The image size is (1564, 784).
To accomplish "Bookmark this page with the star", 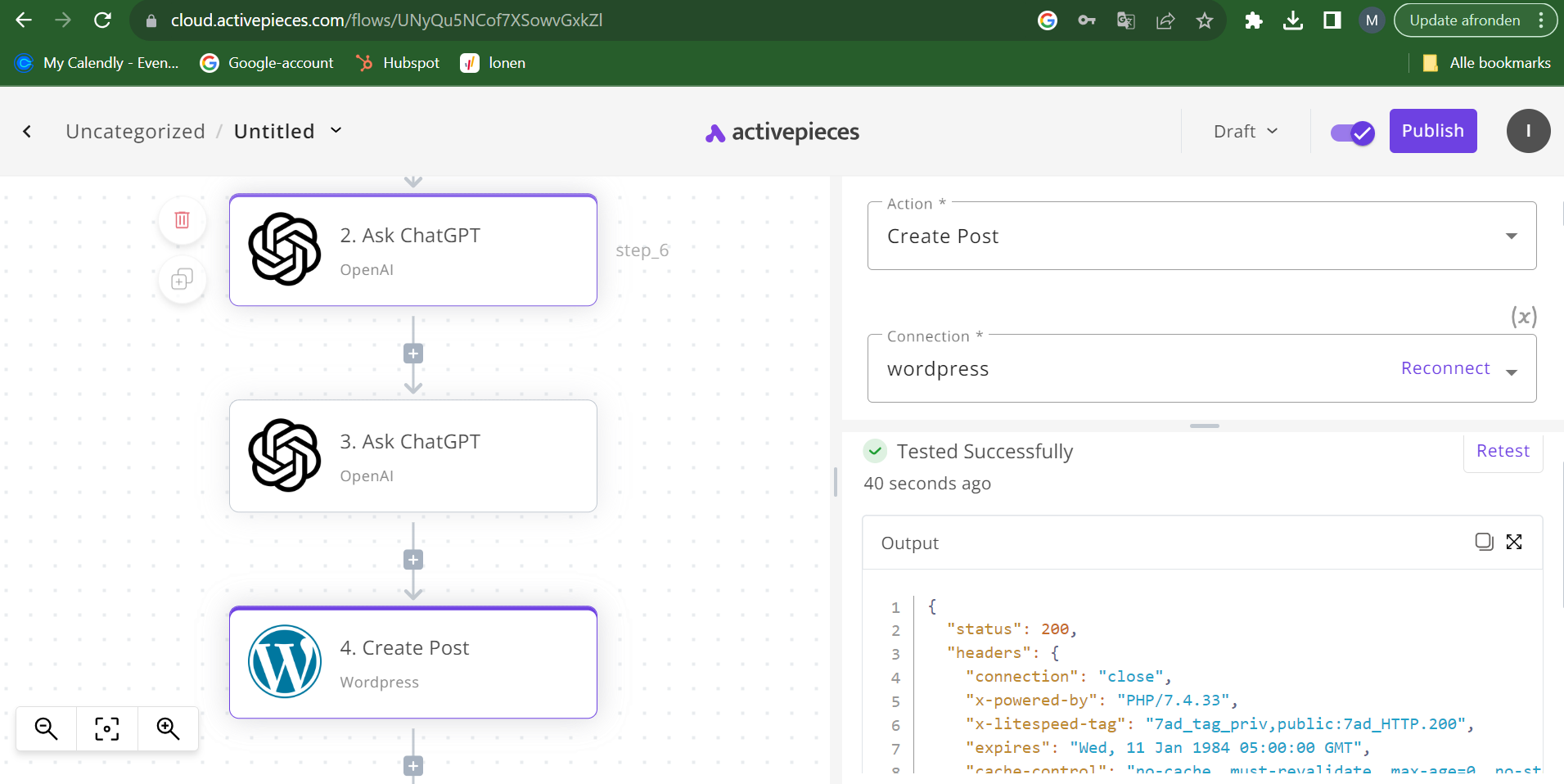I will [1205, 20].
